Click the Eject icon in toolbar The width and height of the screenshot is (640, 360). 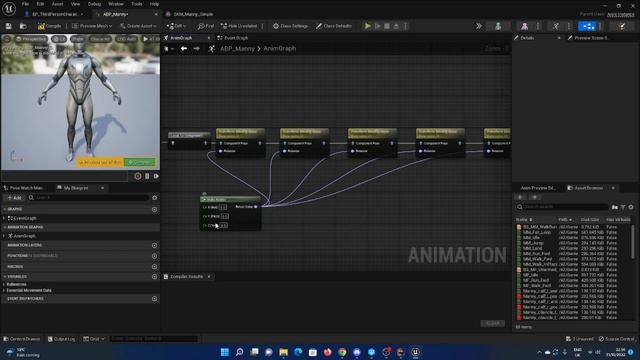pyautogui.click(x=396, y=26)
